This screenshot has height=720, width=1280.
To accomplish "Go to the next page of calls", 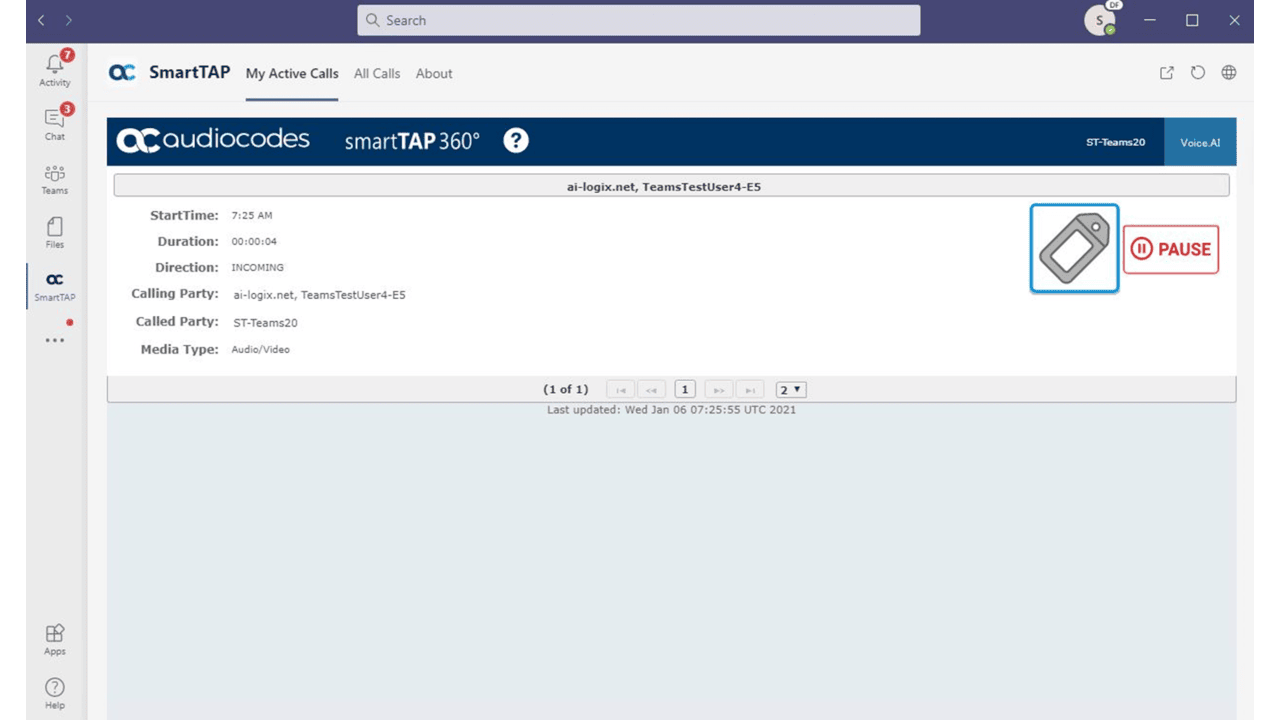I will (x=718, y=390).
